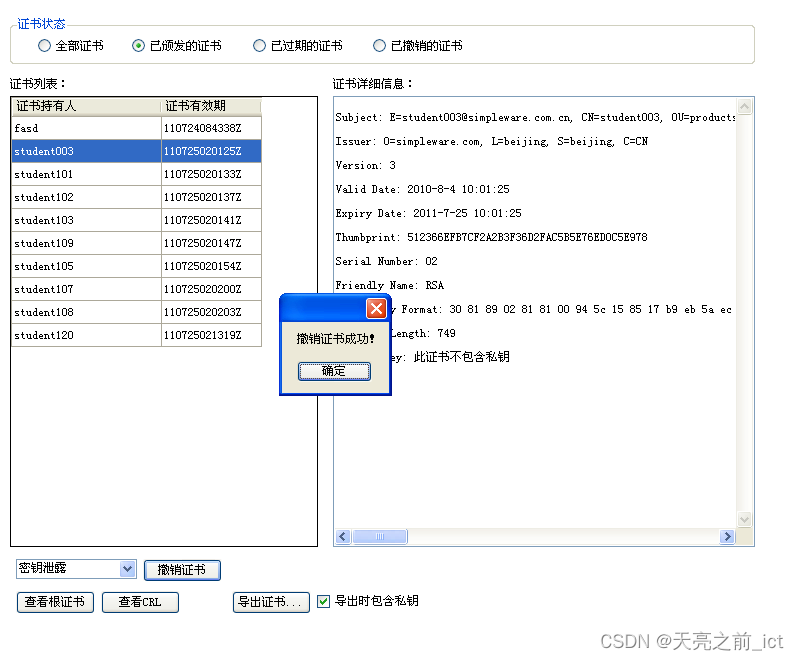The width and height of the screenshot is (799, 660).
Task: Confirm the dialog with 确定 button
Action: [x=334, y=371]
